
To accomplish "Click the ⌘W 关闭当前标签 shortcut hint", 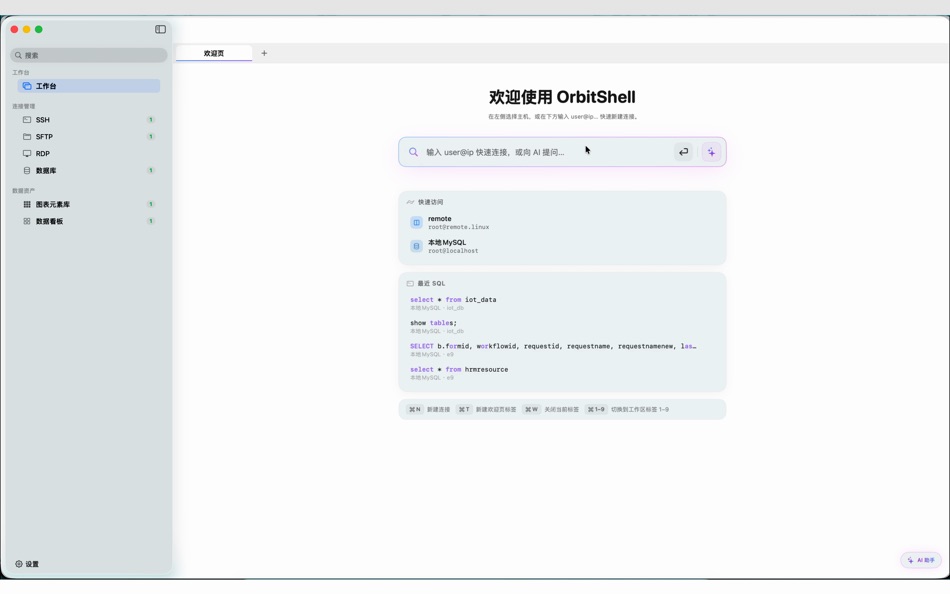I will tap(550, 410).
